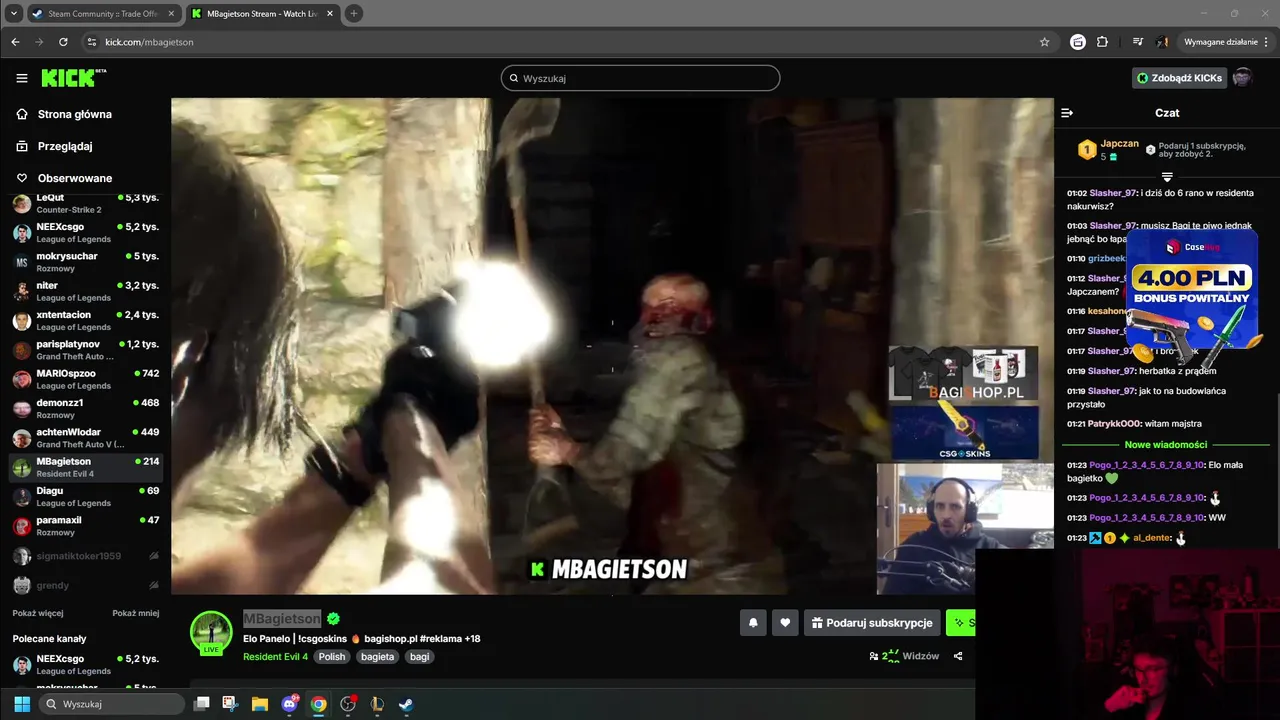
Task: Go to Strona główna
Action: pyautogui.click(x=62, y=114)
